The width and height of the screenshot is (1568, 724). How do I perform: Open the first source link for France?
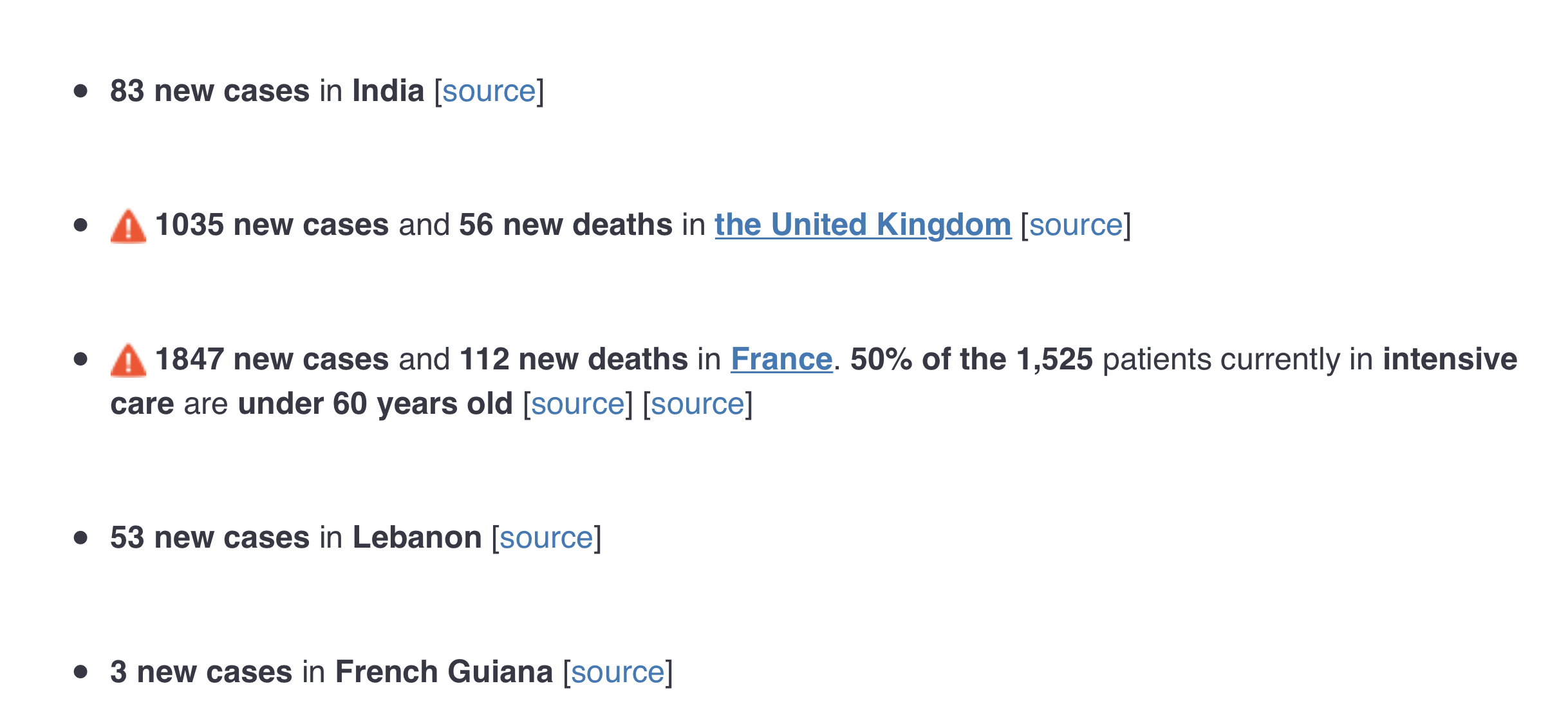tap(578, 404)
